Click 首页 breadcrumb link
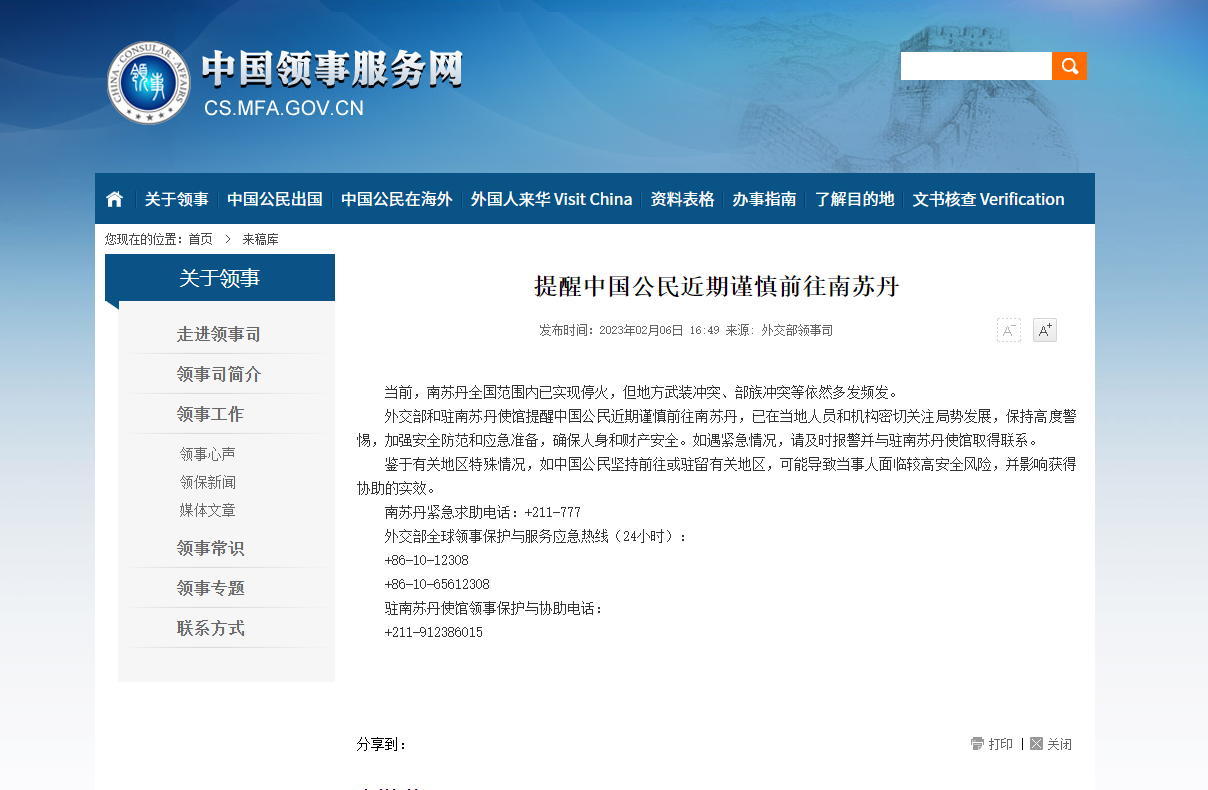 200,239
